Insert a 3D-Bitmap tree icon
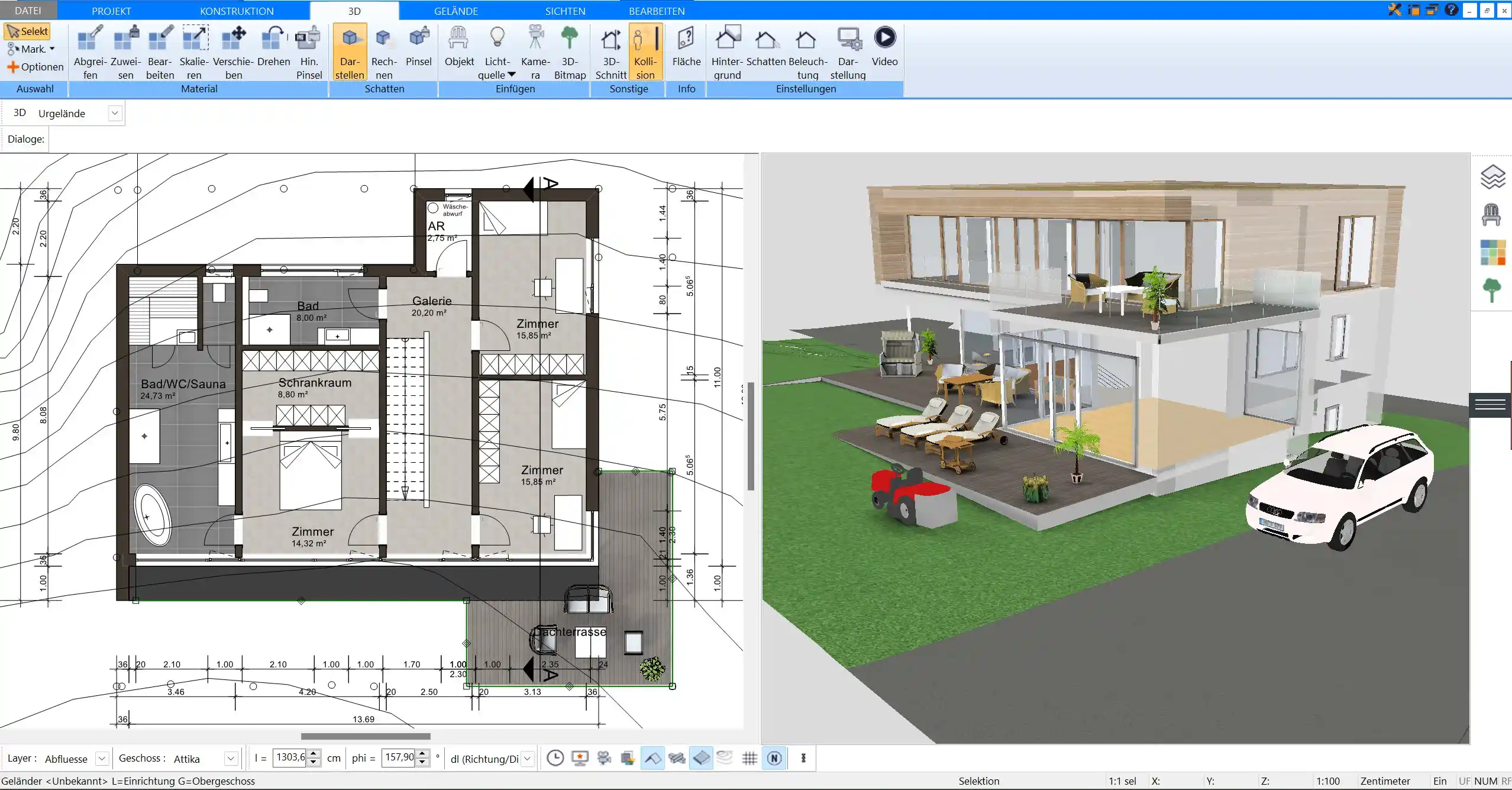The height and width of the screenshot is (790, 1512). [x=570, y=52]
